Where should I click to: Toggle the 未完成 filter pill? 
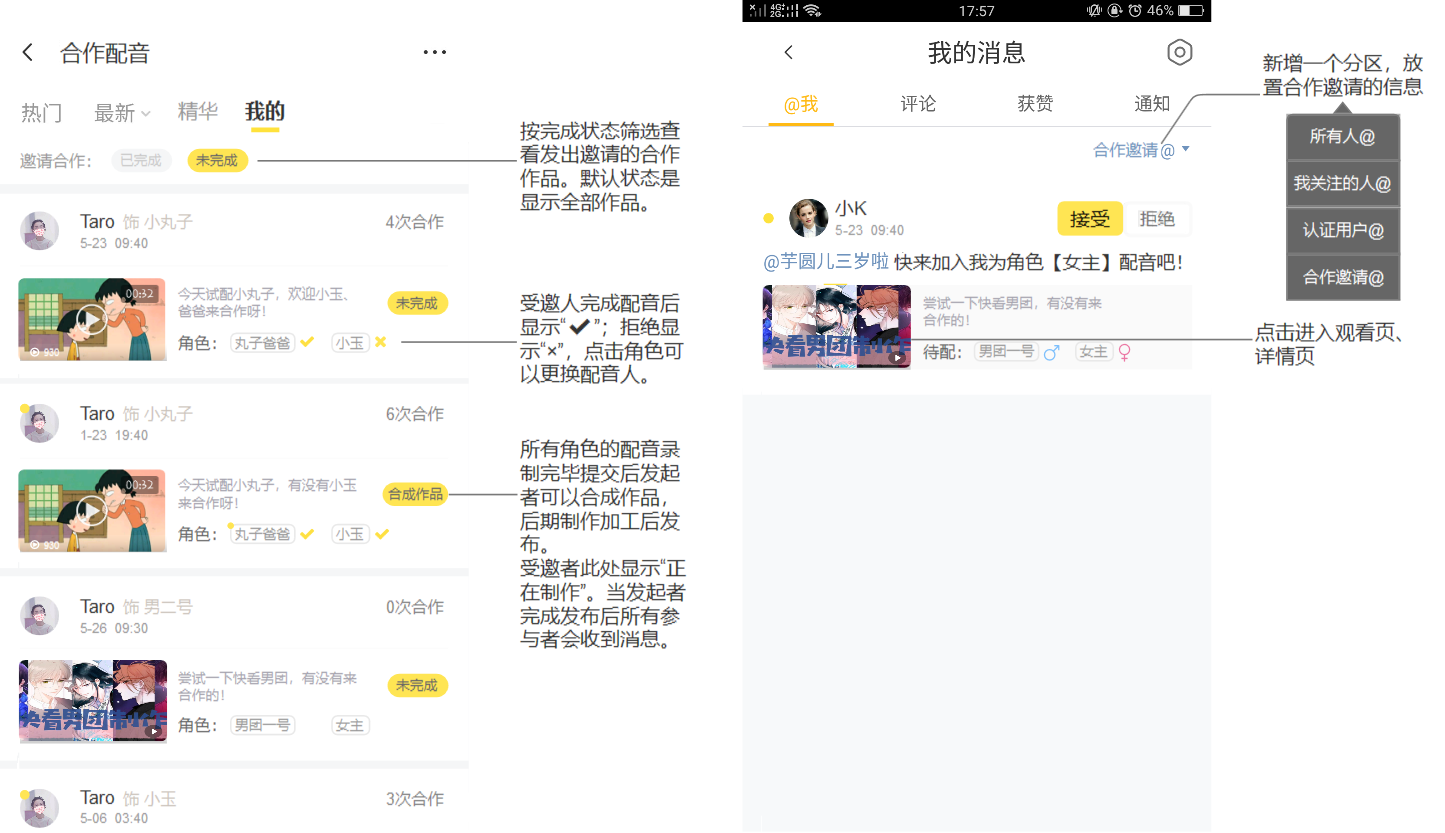tap(217, 160)
